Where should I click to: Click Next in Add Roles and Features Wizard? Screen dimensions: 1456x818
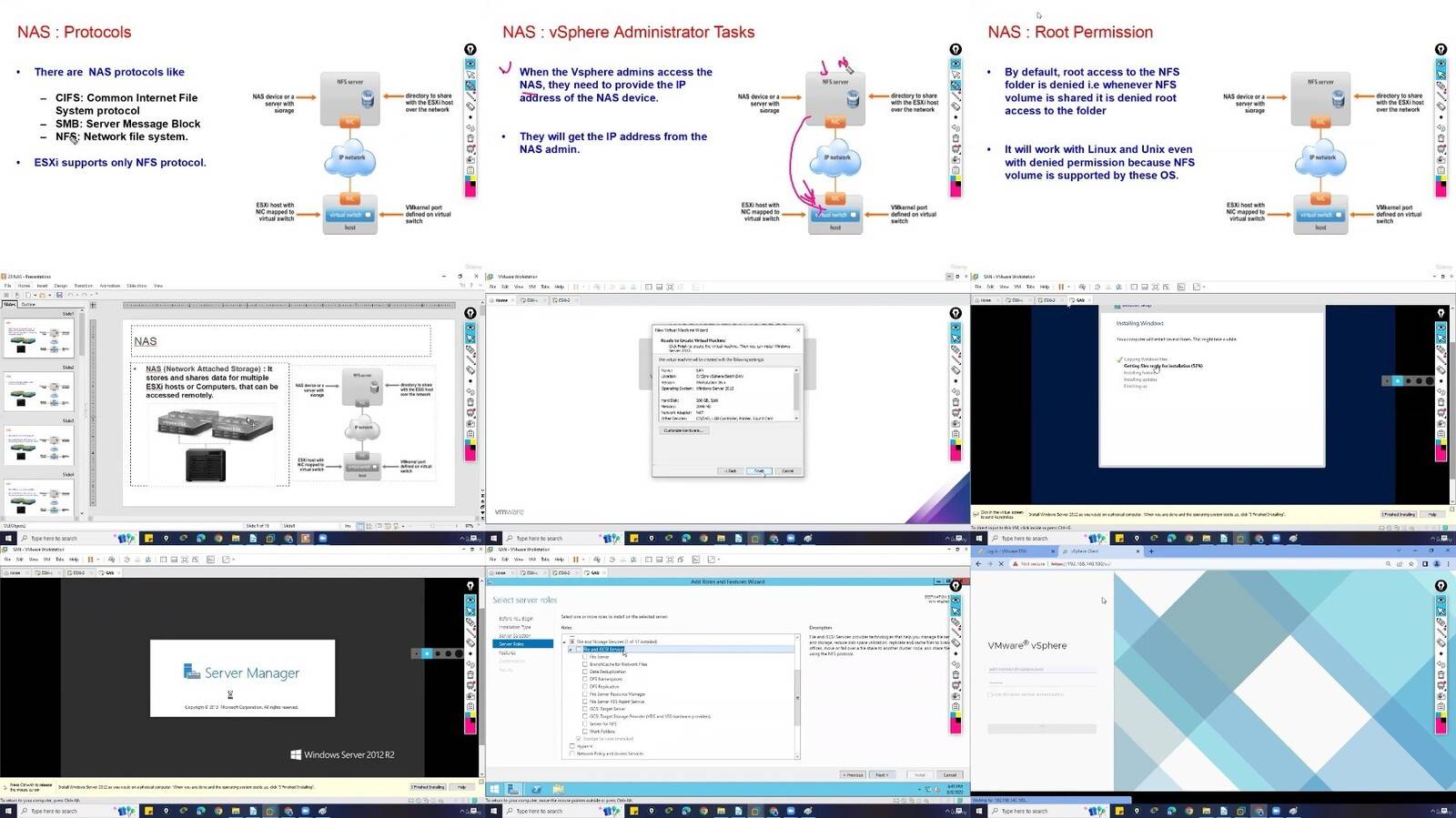click(882, 775)
